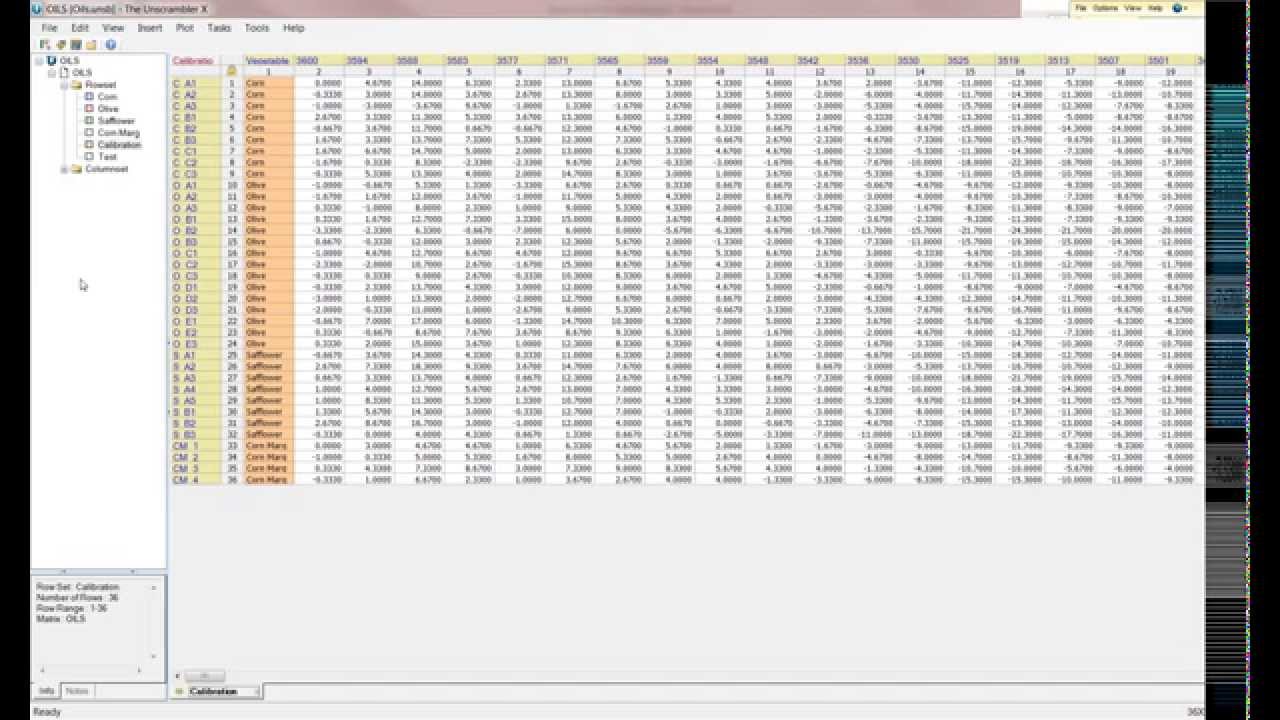Click the Unscrambler app icon in title bar
The width and height of the screenshot is (1280, 720).
38,9
